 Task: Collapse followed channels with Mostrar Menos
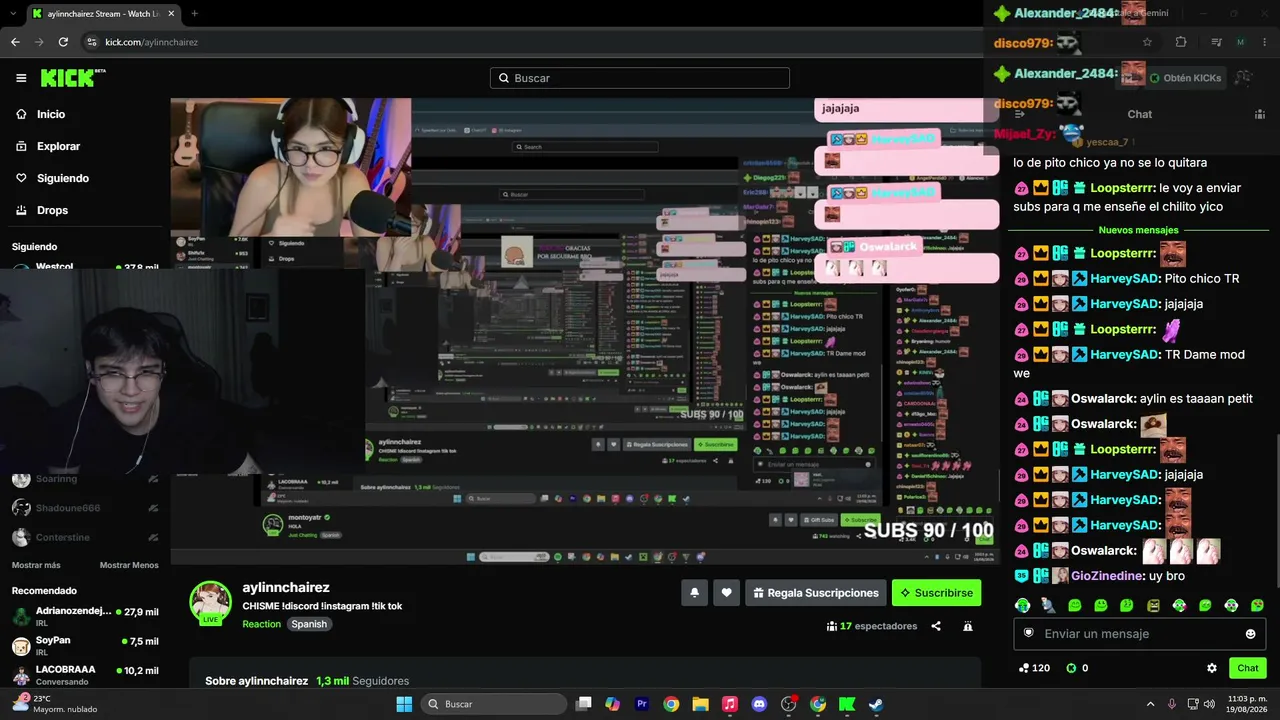coord(129,565)
